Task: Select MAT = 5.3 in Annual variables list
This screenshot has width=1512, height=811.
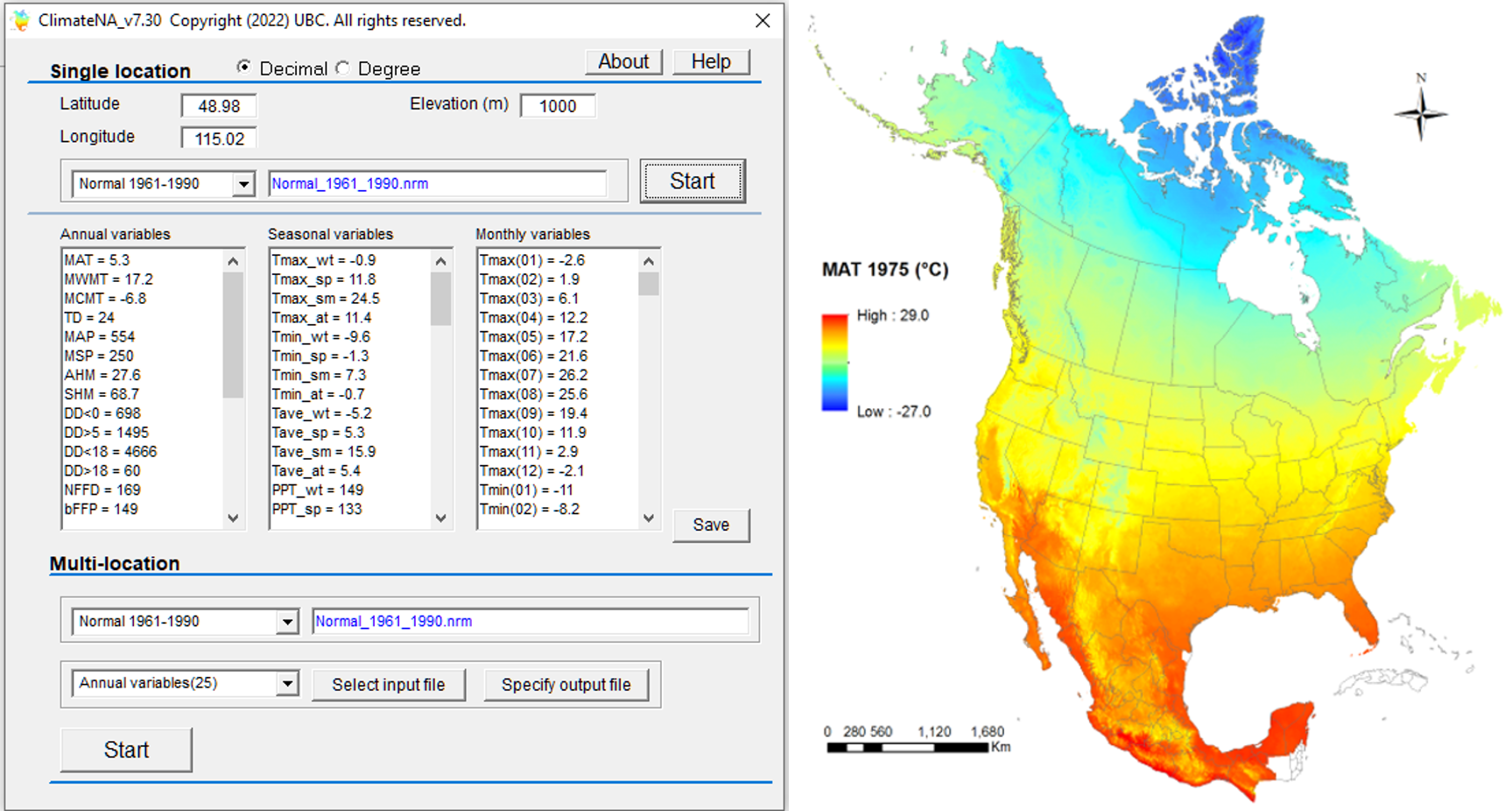Action: [x=97, y=260]
